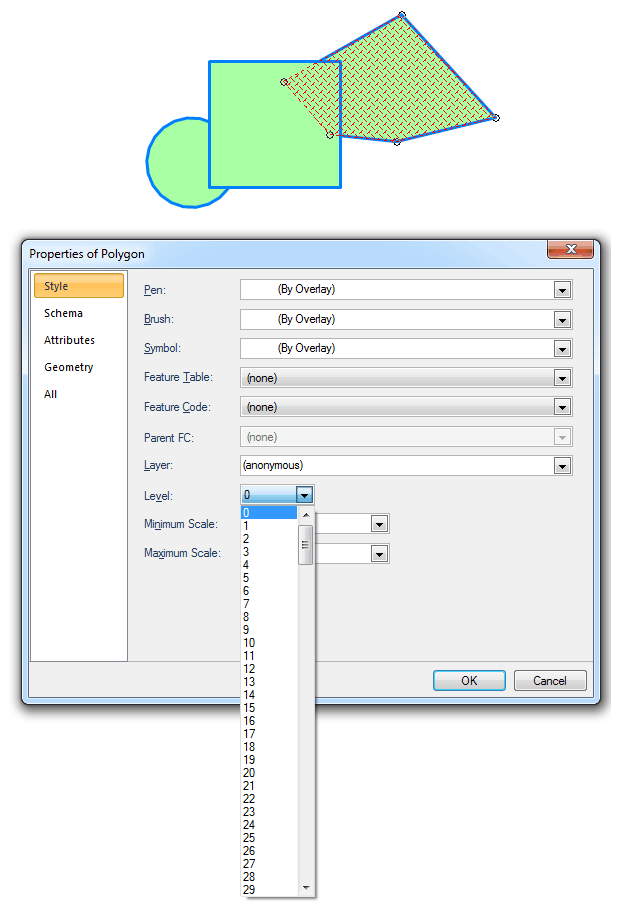Viewport: 622px width, 904px height.
Task: Pick level 27 in the list
Action: (269, 864)
